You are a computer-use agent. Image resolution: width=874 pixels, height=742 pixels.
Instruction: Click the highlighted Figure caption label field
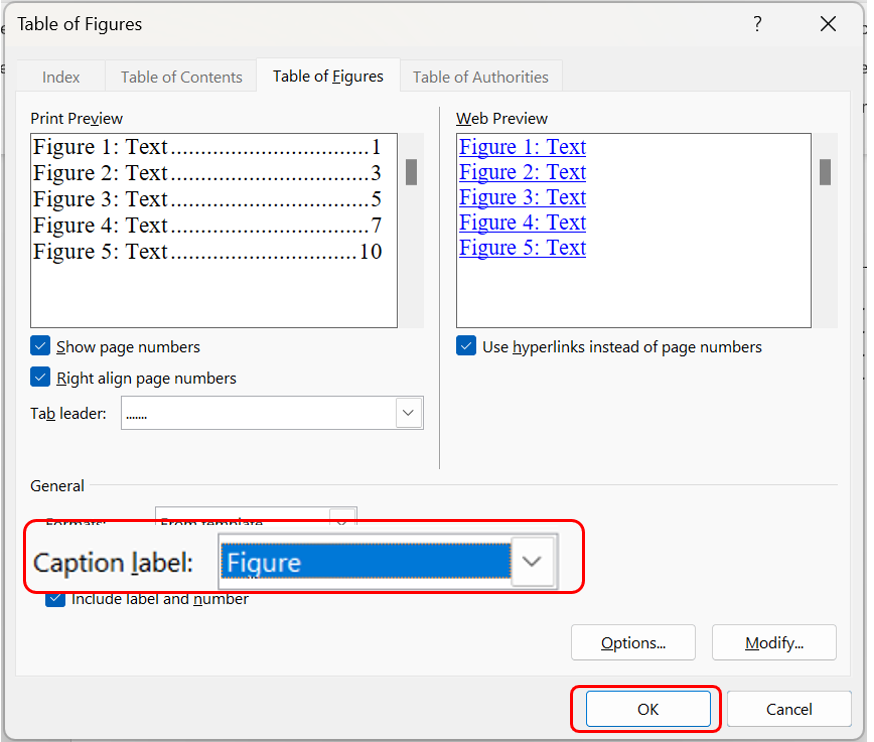(x=365, y=562)
